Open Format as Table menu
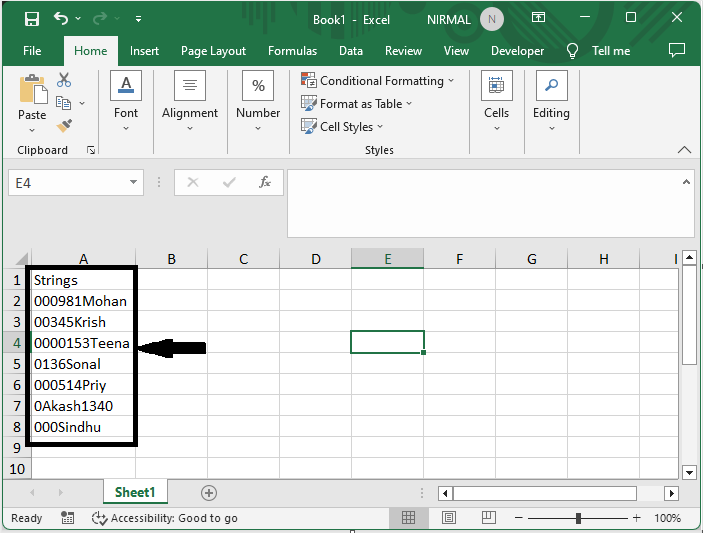 point(356,104)
